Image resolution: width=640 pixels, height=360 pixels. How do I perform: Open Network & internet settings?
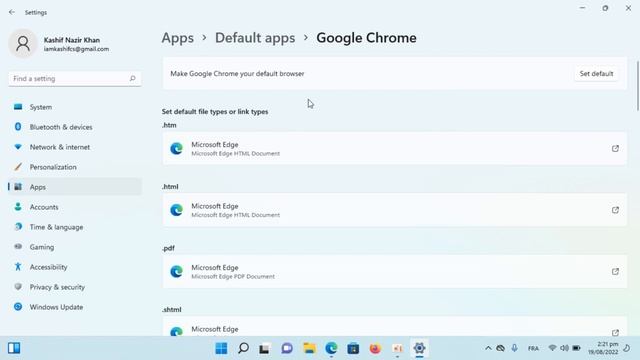(75, 147)
